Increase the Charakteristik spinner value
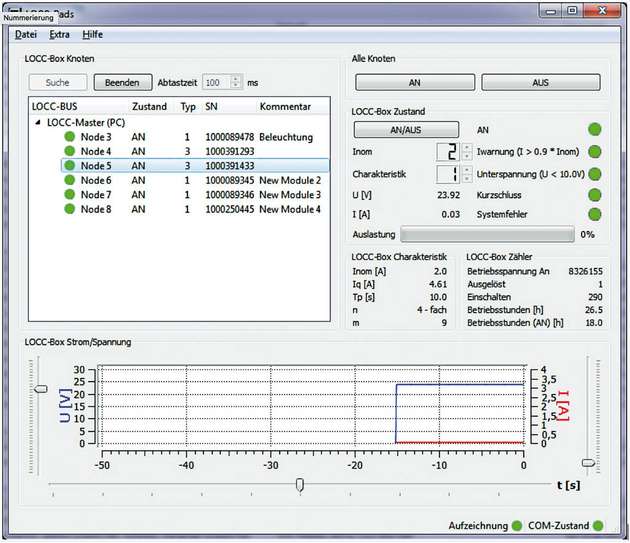The height and width of the screenshot is (543, 630). pos(467,170)
